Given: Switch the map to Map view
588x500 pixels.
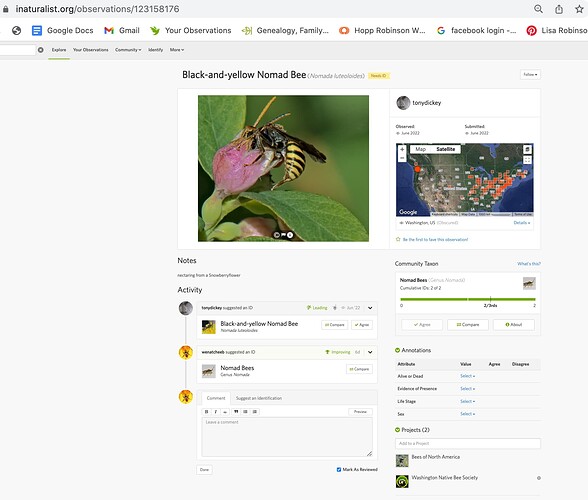Looking at the screenshot, I should point(420,149).
